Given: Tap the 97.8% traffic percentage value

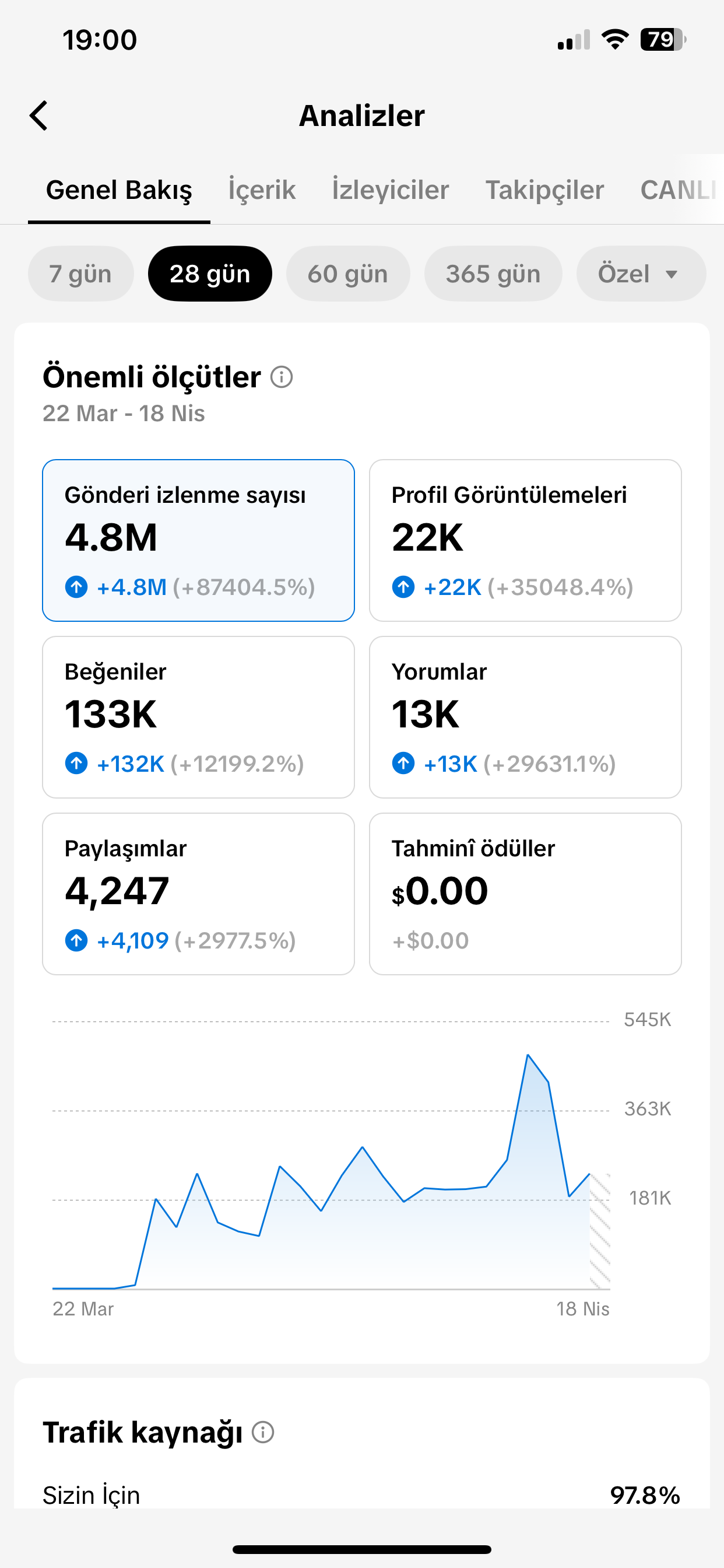Looking at the screenshot, I should click(x=645, y=1496).
